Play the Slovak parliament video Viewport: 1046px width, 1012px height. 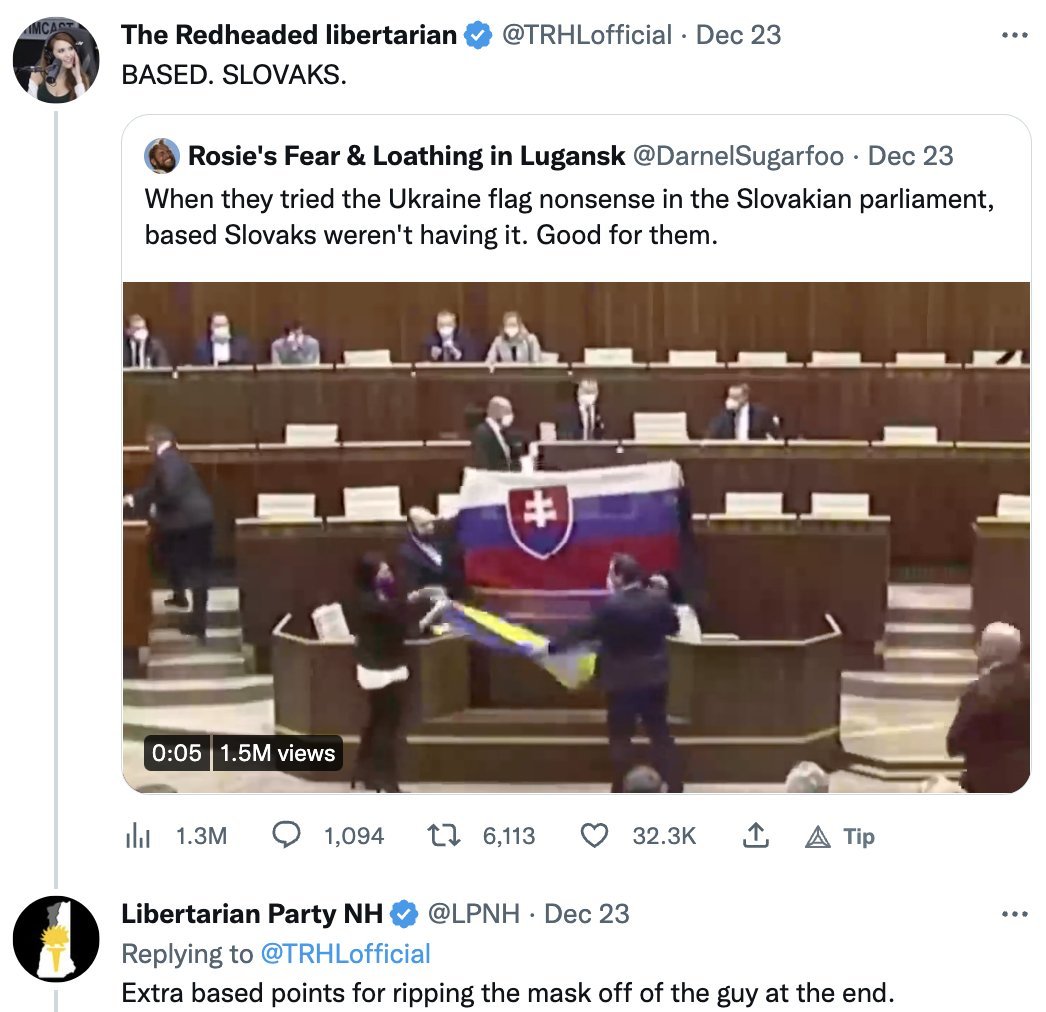[x=576, y=538]
